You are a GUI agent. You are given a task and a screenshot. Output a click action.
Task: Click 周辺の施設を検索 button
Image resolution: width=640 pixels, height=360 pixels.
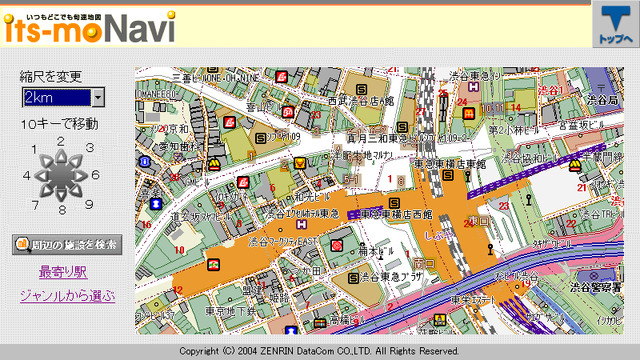67,244
